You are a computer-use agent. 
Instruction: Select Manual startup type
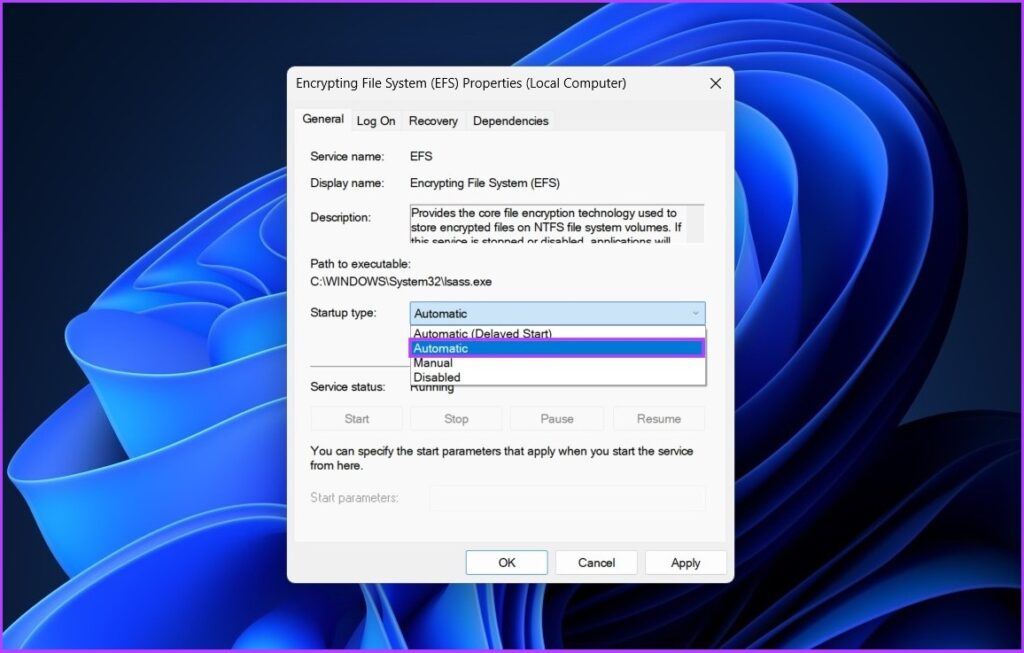click(x=432, y=362)
